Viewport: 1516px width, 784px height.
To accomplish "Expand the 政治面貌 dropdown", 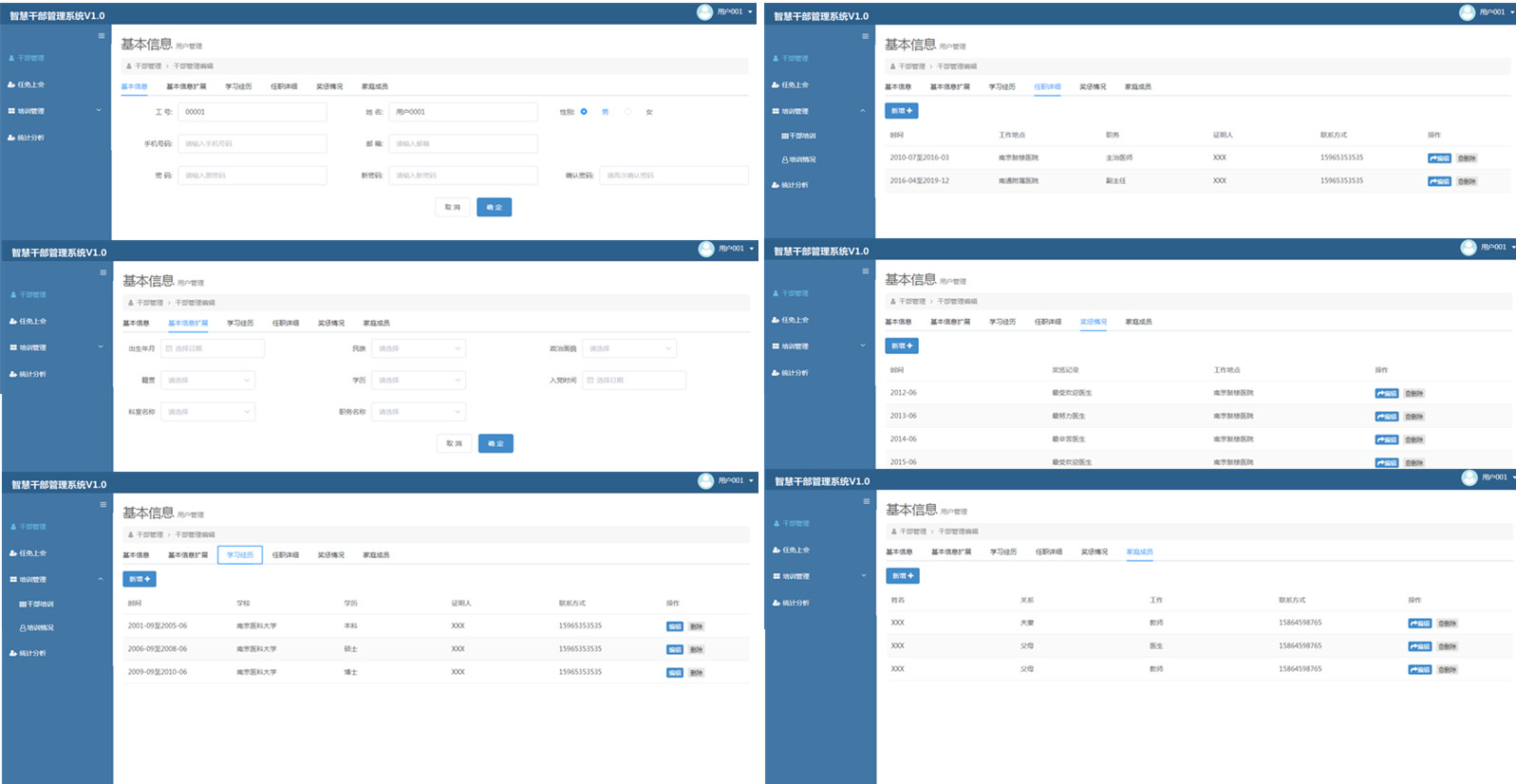I will click(x=628, y=349).
